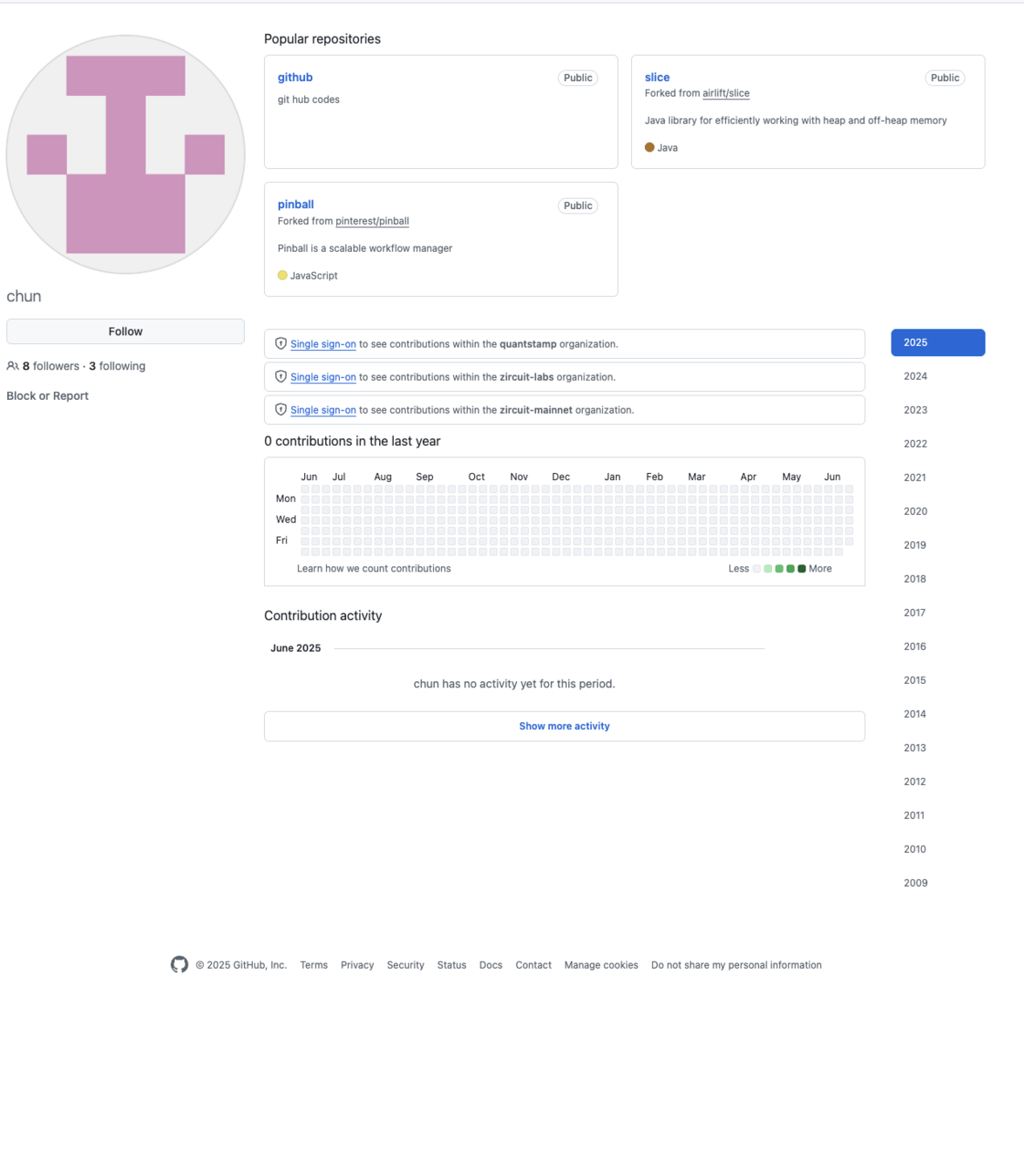
Task: Click the Public badge on the slice card
Action: pyautogui.click(x=945, y=78)
